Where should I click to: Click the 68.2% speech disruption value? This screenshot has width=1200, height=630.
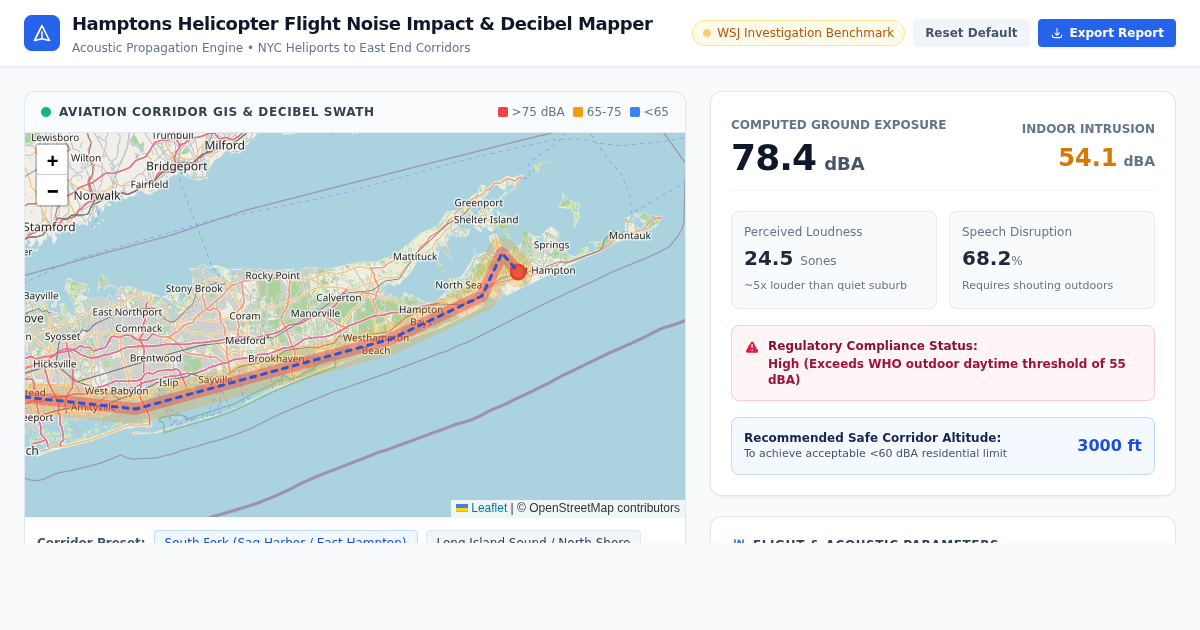[992, 259]
